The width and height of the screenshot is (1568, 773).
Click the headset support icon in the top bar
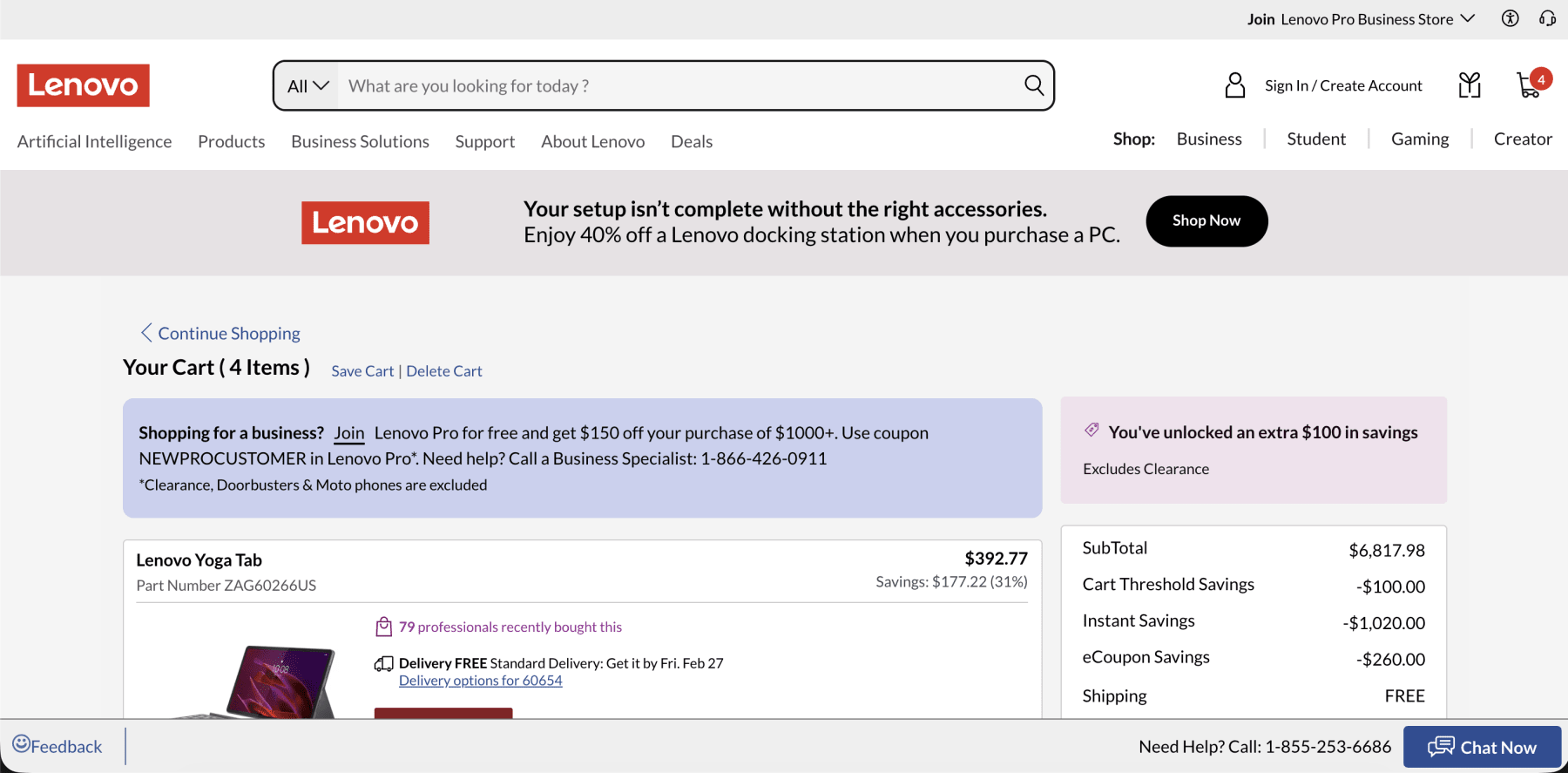1547,18
